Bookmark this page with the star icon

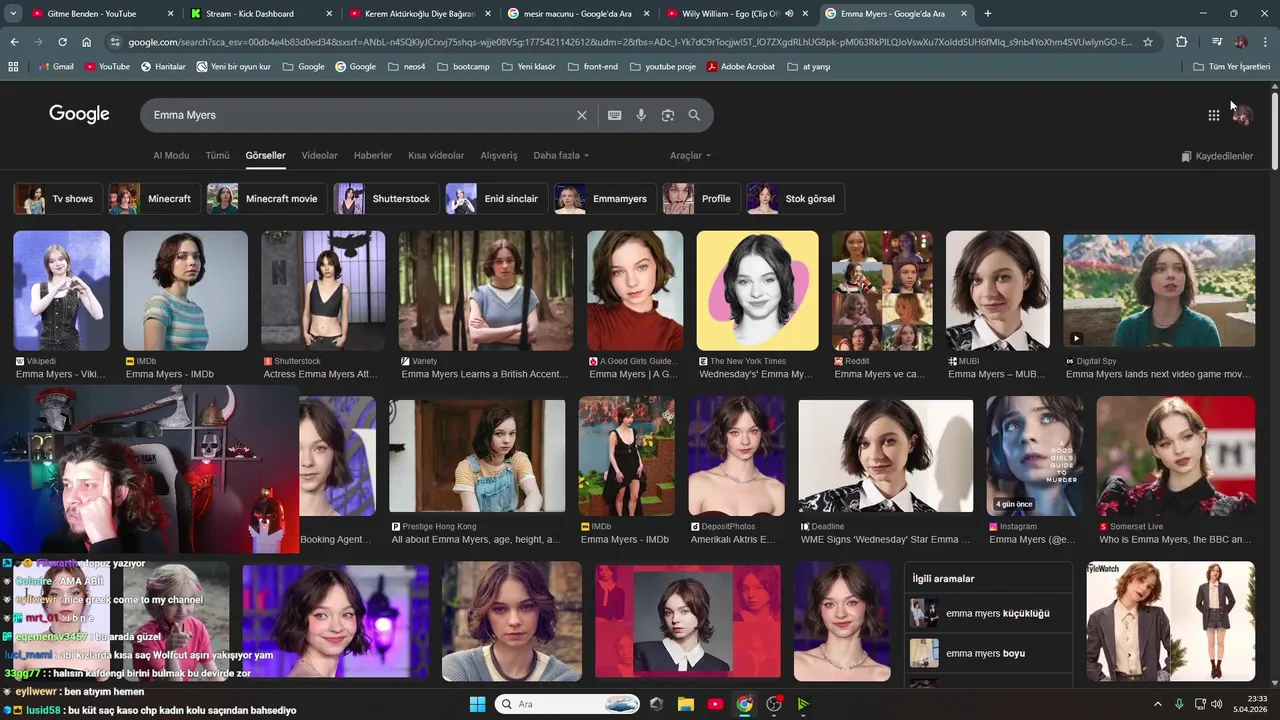pyautogui.click(x=1148, y=42)
